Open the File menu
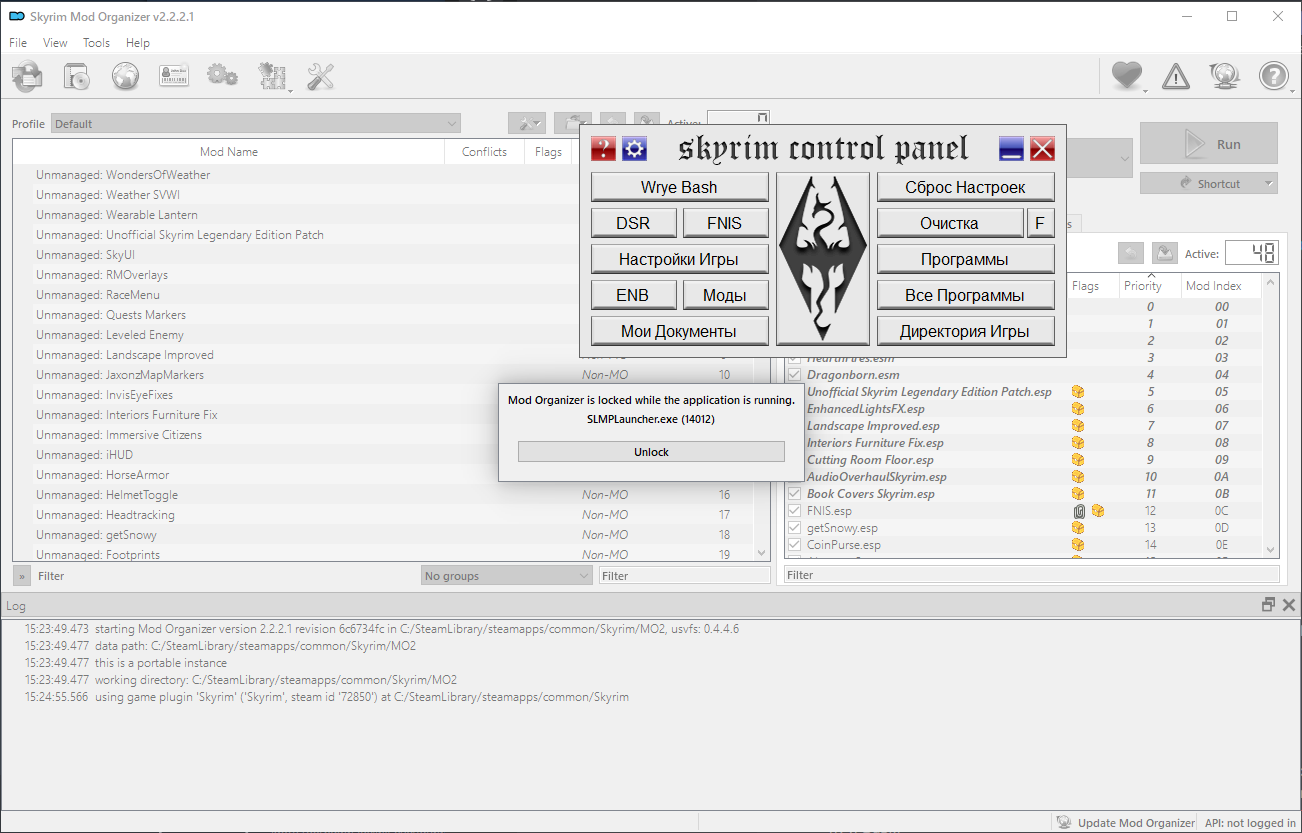The height and width of the screenshot is (833, 1302). (x=18, y=43)
